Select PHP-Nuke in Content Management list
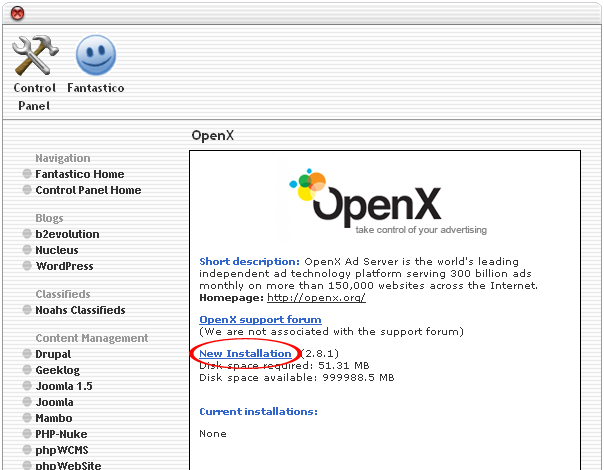The height and width of the screenshot is (470, 604). [x=62, y=434]
